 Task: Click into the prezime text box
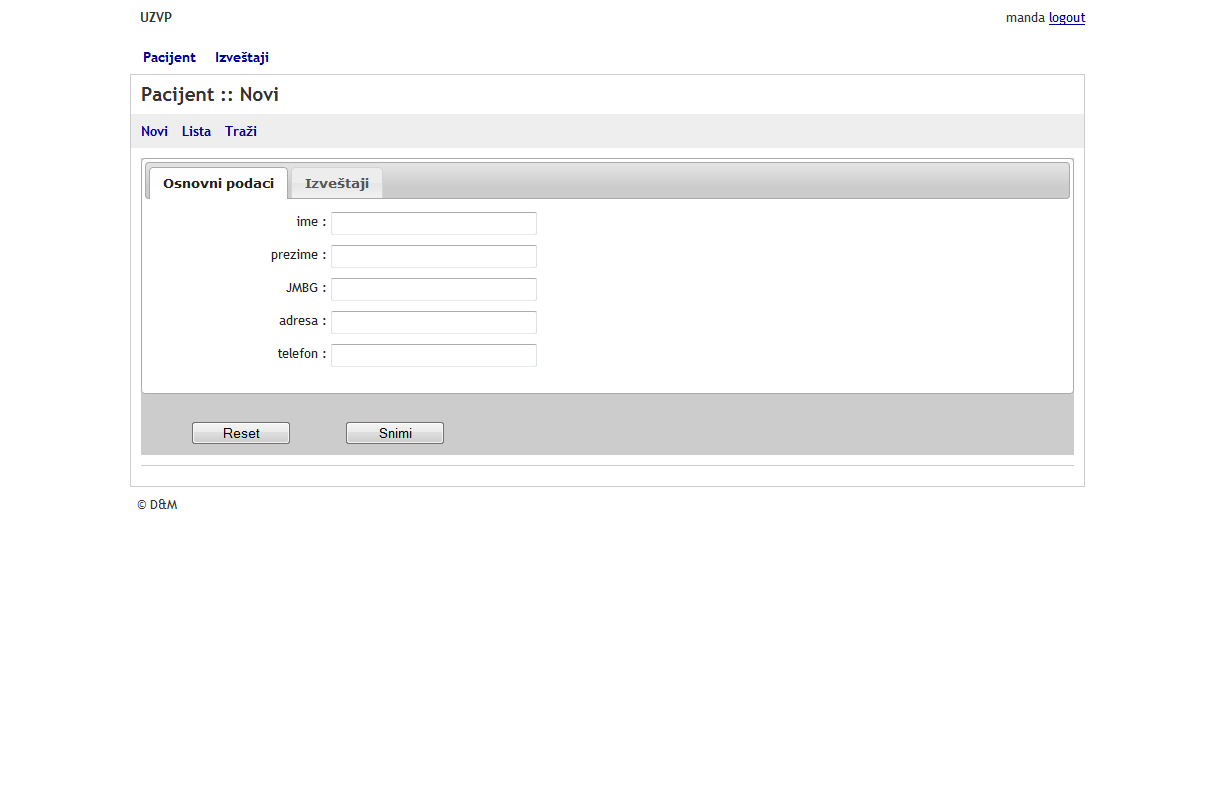tap(433, 256)
